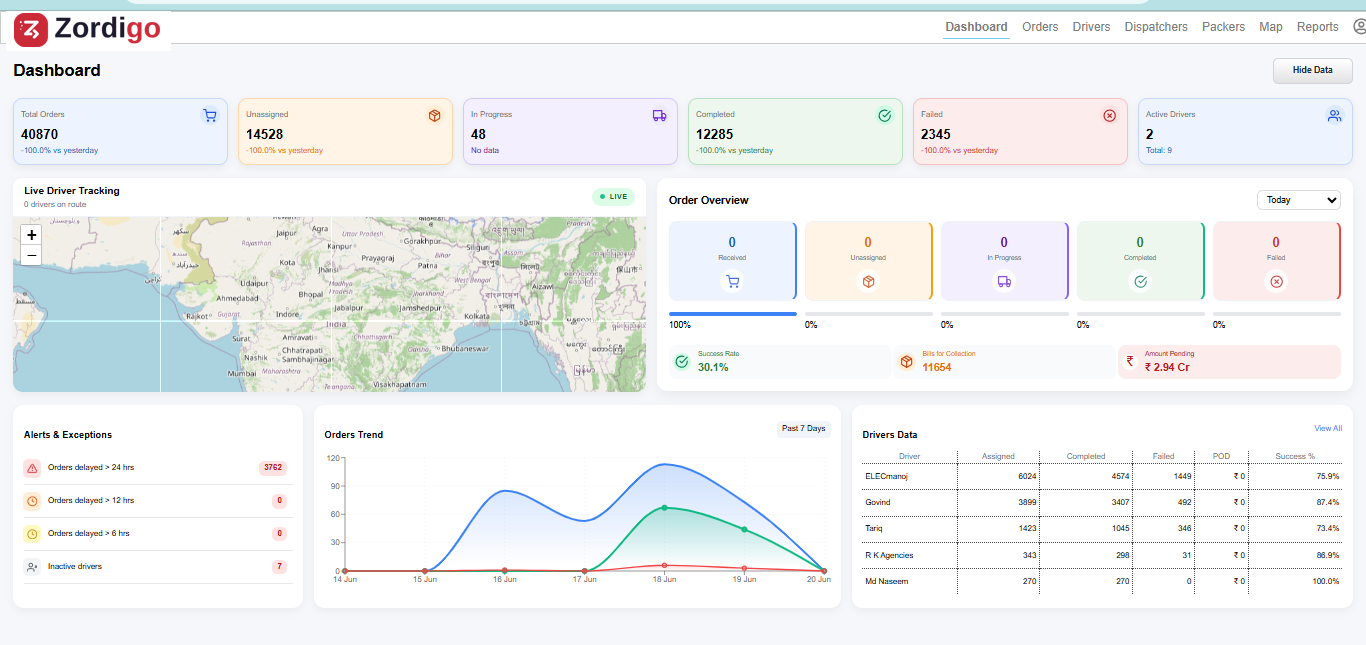Click the live driver tracking map
The height and width of the screenshot is (645, 1366).
(x=329, y=304)
